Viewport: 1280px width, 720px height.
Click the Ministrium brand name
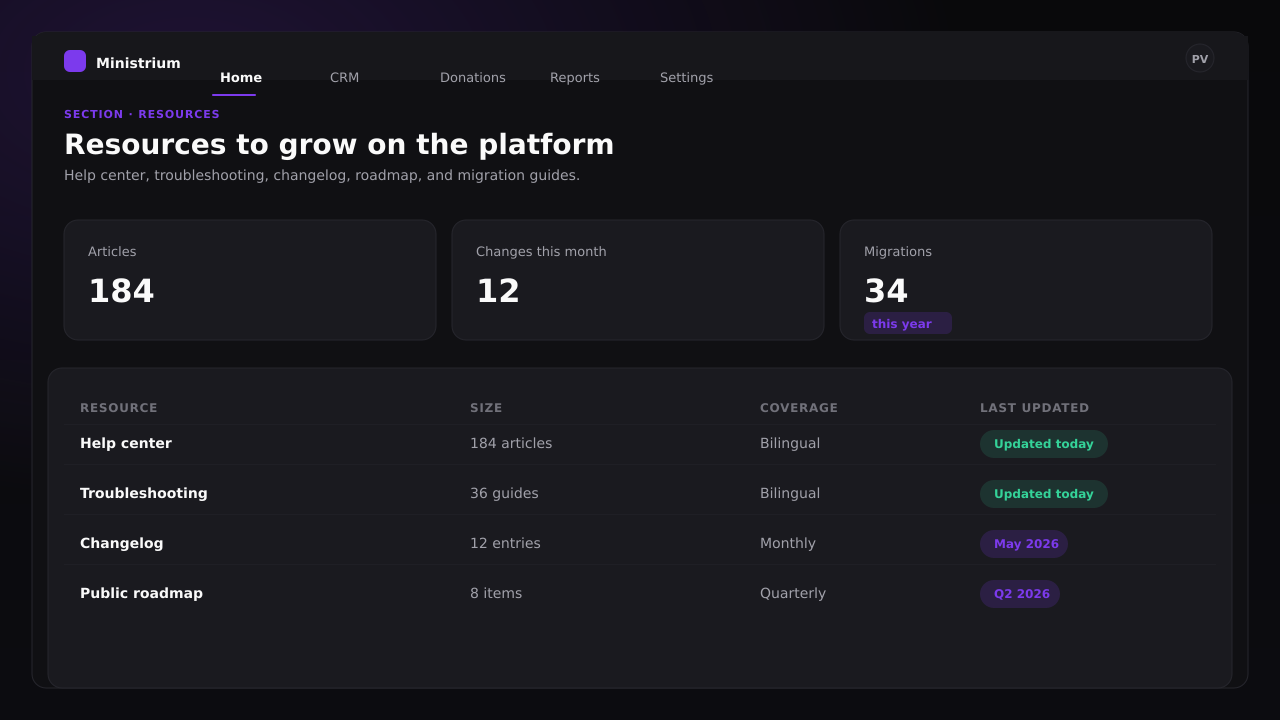click(x=138, y=63)
